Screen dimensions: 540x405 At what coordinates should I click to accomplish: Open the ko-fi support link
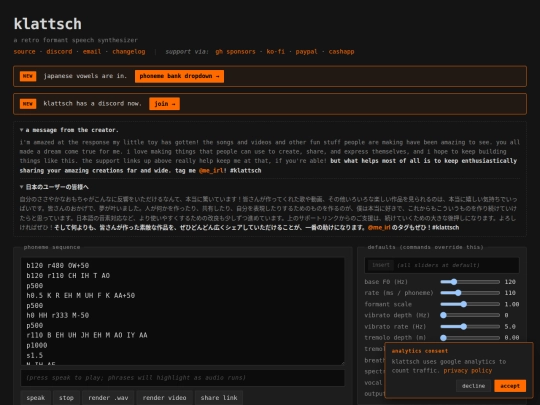[x=276, y=52]
